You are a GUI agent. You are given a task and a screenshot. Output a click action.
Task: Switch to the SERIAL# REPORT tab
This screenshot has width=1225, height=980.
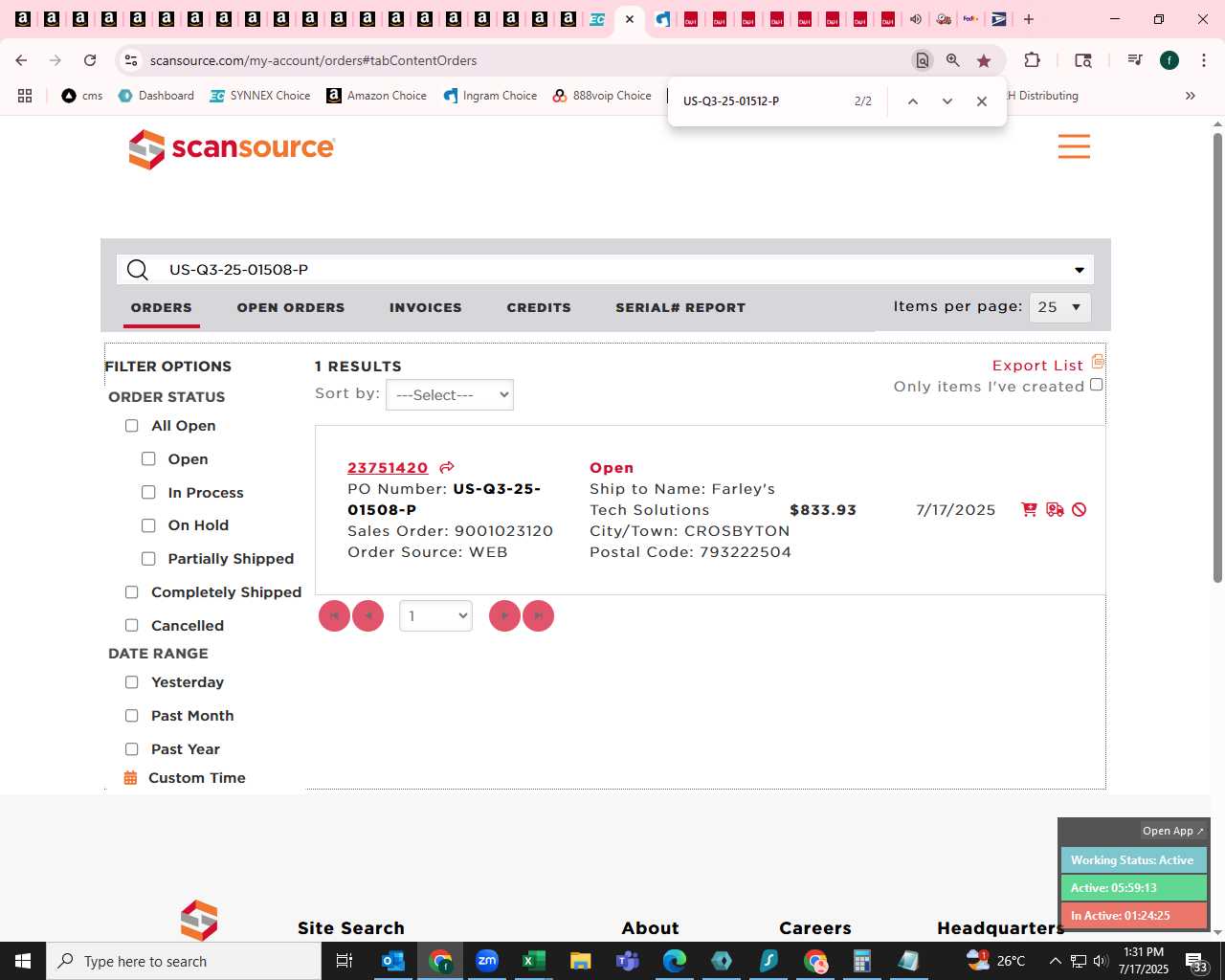point(680,307)
